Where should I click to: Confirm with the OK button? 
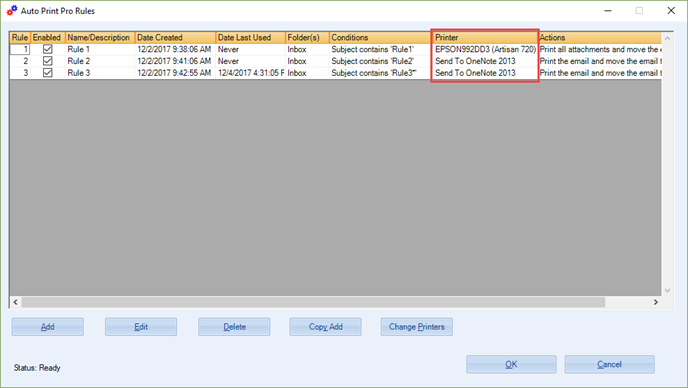coord(511,364)
